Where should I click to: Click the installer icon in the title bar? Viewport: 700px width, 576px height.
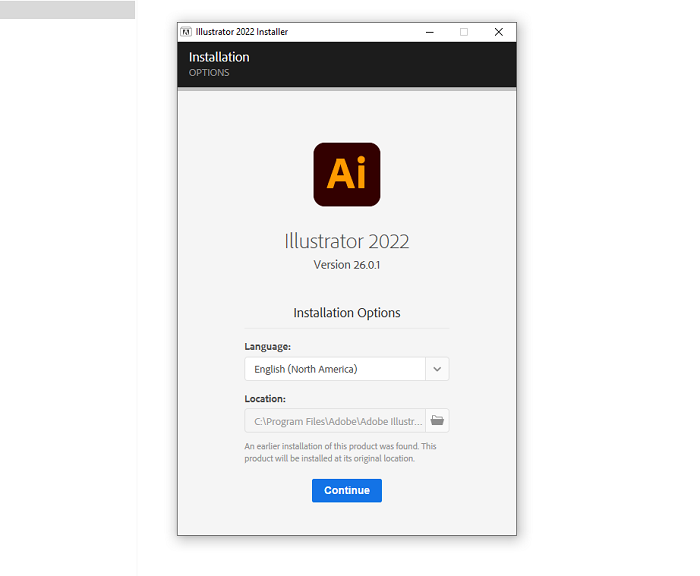(x=186, y=32)
